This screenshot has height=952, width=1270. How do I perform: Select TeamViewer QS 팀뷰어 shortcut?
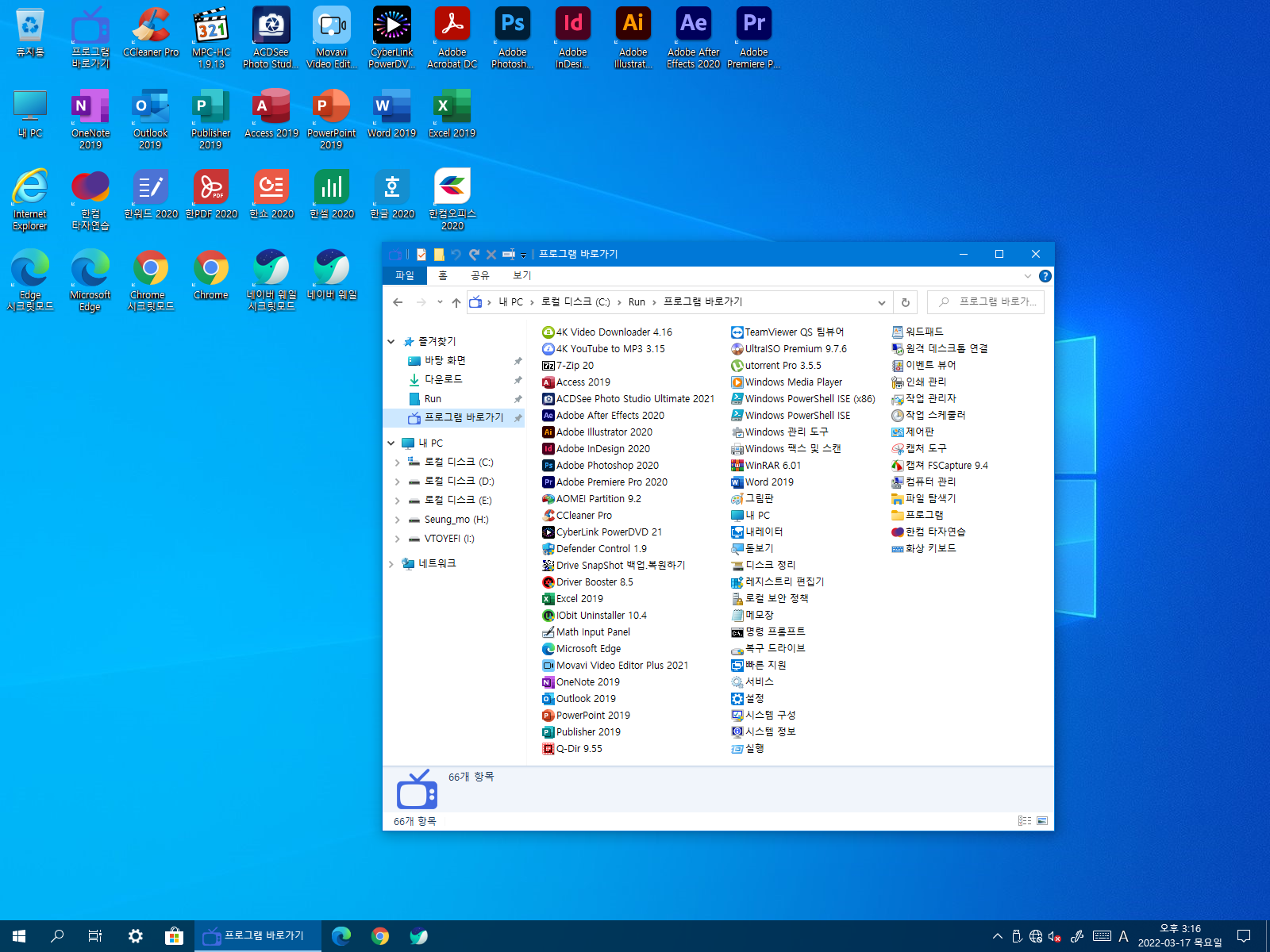point(787,332)
